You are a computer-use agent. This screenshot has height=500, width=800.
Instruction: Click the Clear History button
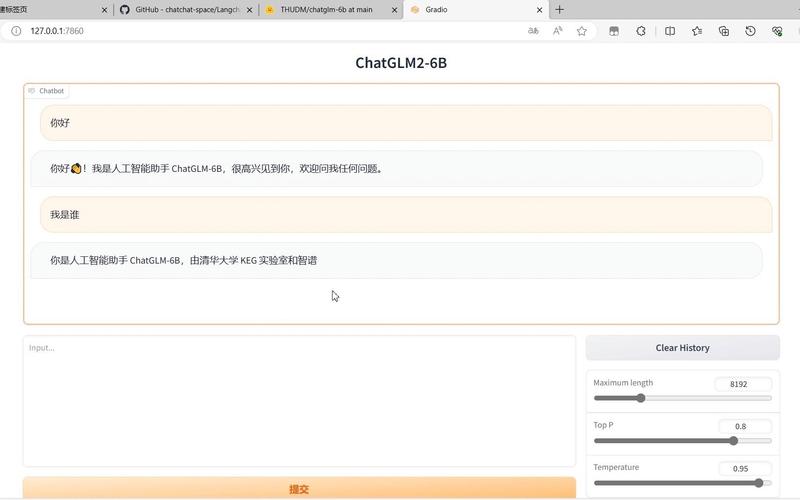tap(682, 347)
